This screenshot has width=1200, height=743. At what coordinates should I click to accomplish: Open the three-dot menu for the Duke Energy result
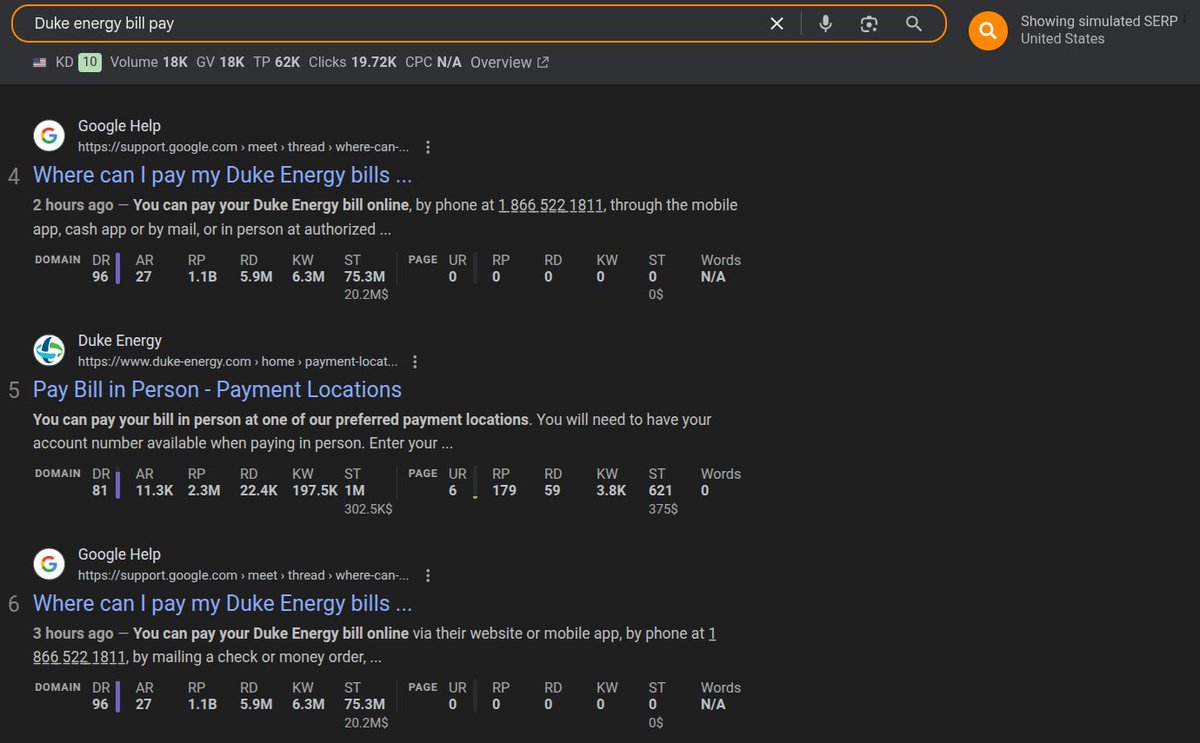(415, 361)
